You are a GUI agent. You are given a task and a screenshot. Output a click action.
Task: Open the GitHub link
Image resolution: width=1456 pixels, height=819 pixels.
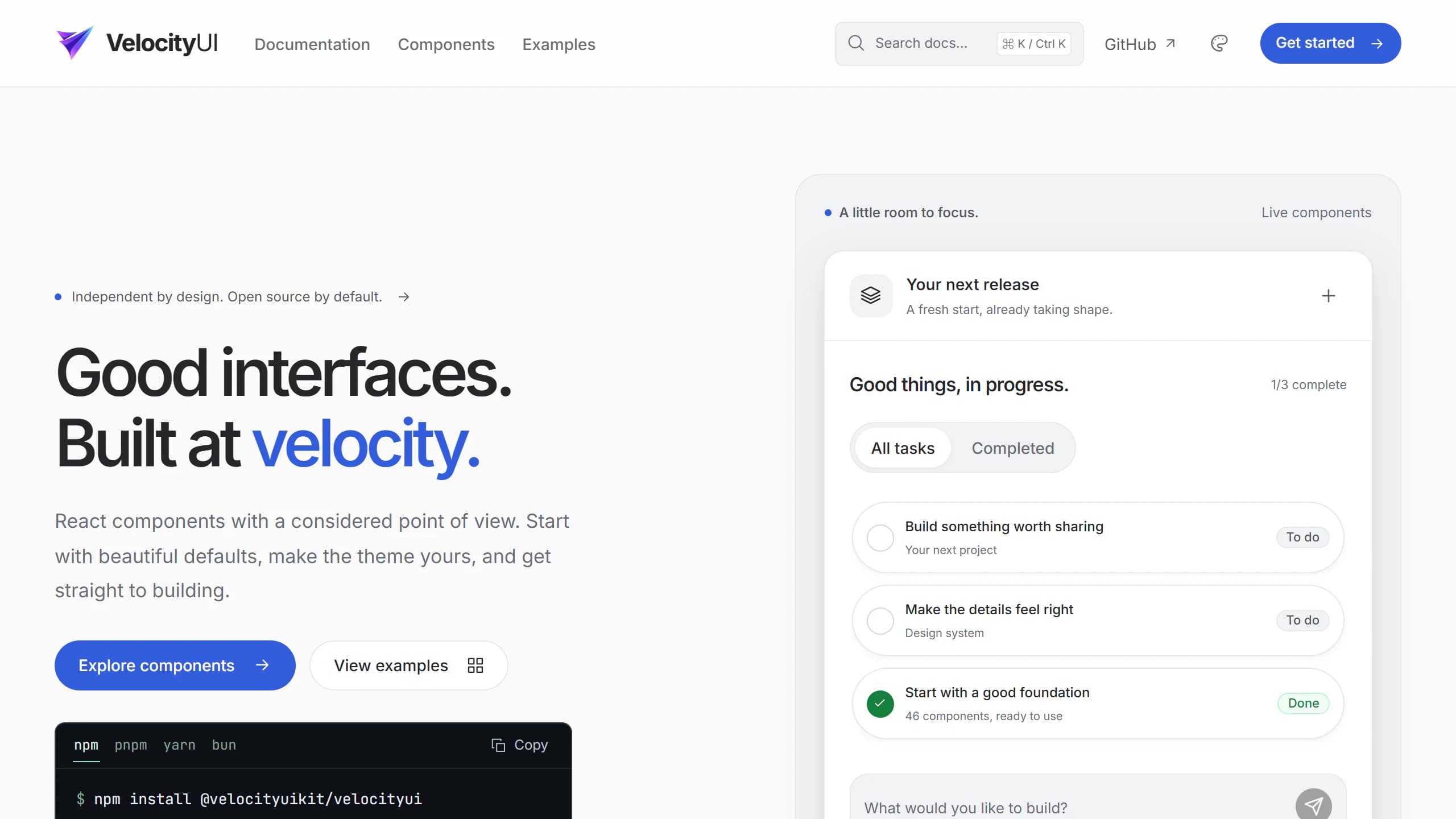click(1140, 44)
